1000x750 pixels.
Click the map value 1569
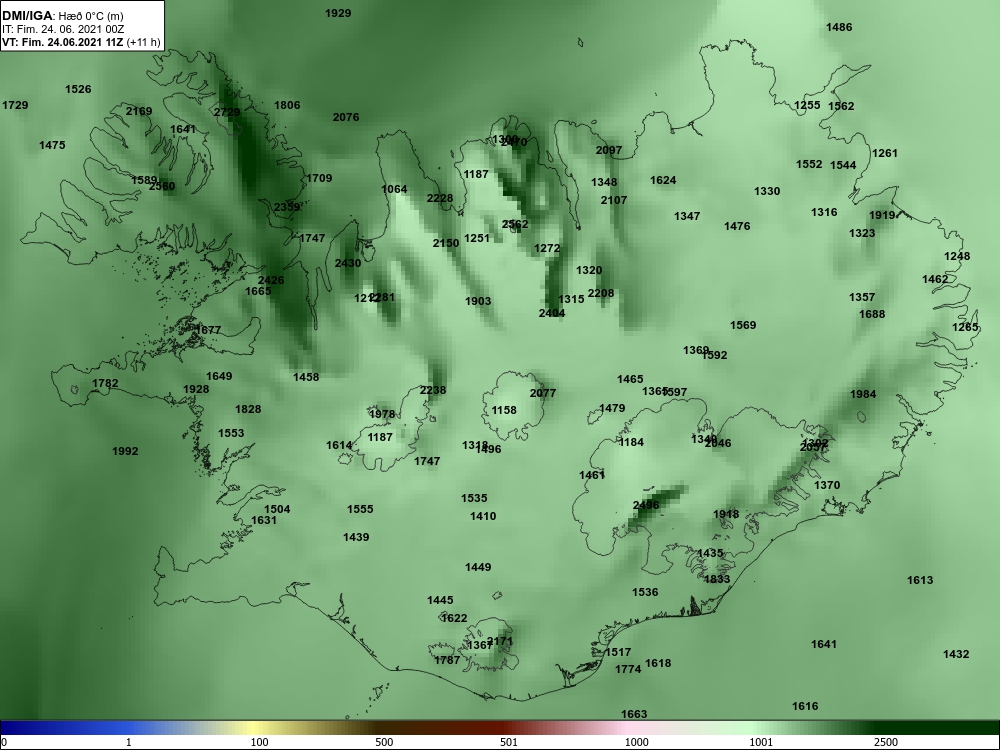(x=743, y=325)
